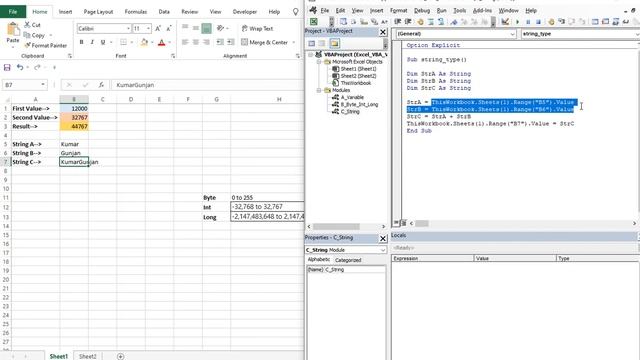
Task: Open the string_type procedure dropdown
Action: tap(637, 34)
